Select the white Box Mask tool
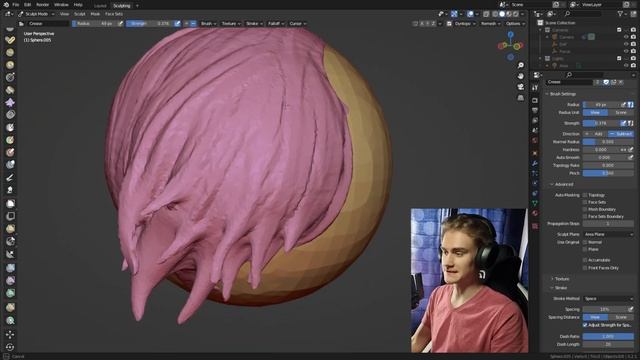The image size is (640, 360). pyautogui.click(x=10, y=203)
